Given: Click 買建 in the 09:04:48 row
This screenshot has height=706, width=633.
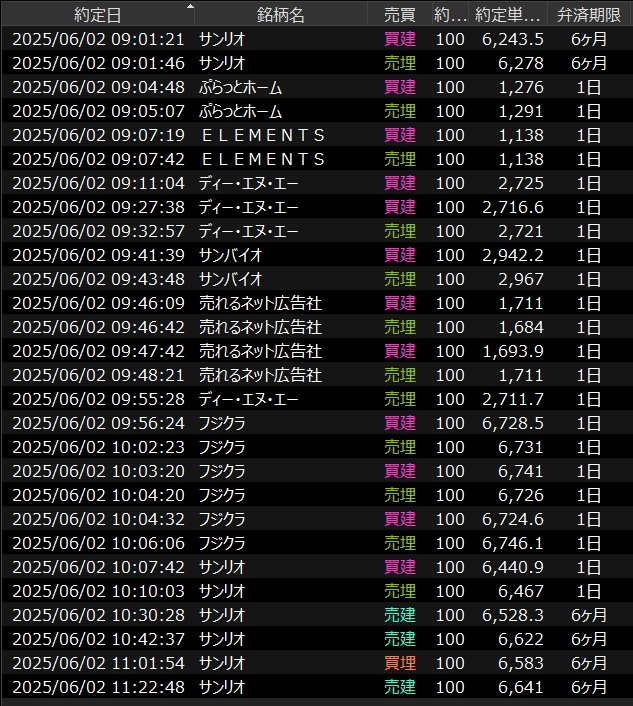Looking at the screenshot, I should click(x=400, y=87).
